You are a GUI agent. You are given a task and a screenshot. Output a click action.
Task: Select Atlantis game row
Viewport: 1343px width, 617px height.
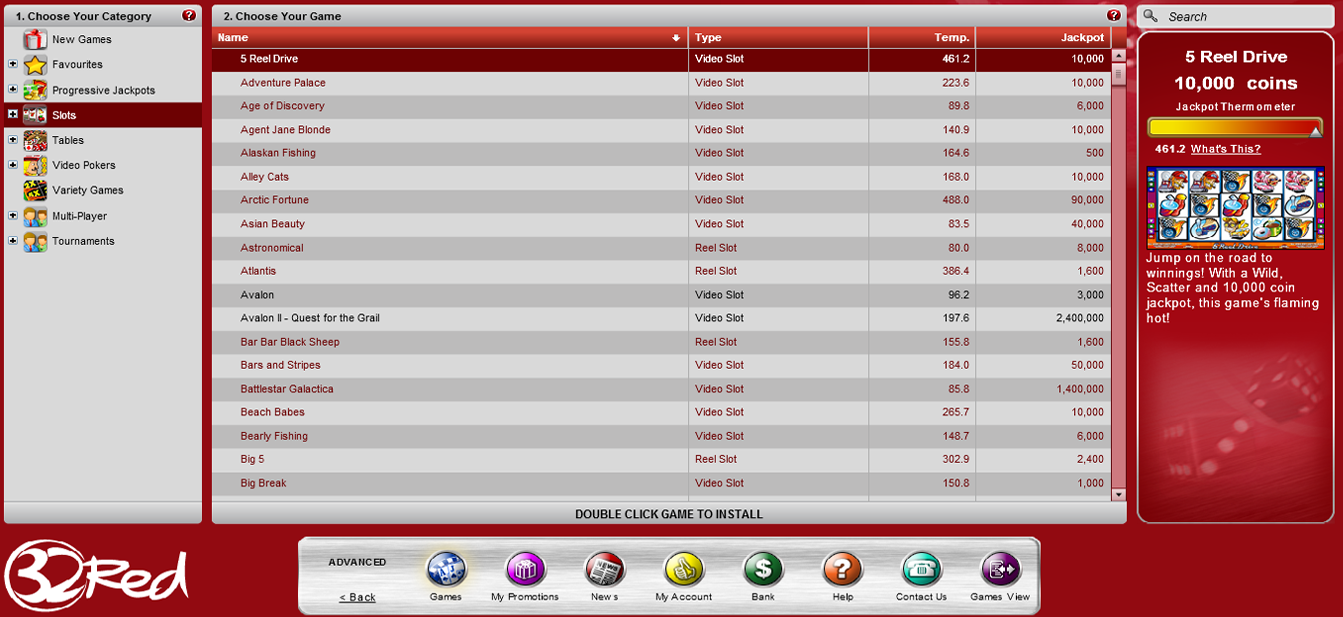[x=661, y=271]
